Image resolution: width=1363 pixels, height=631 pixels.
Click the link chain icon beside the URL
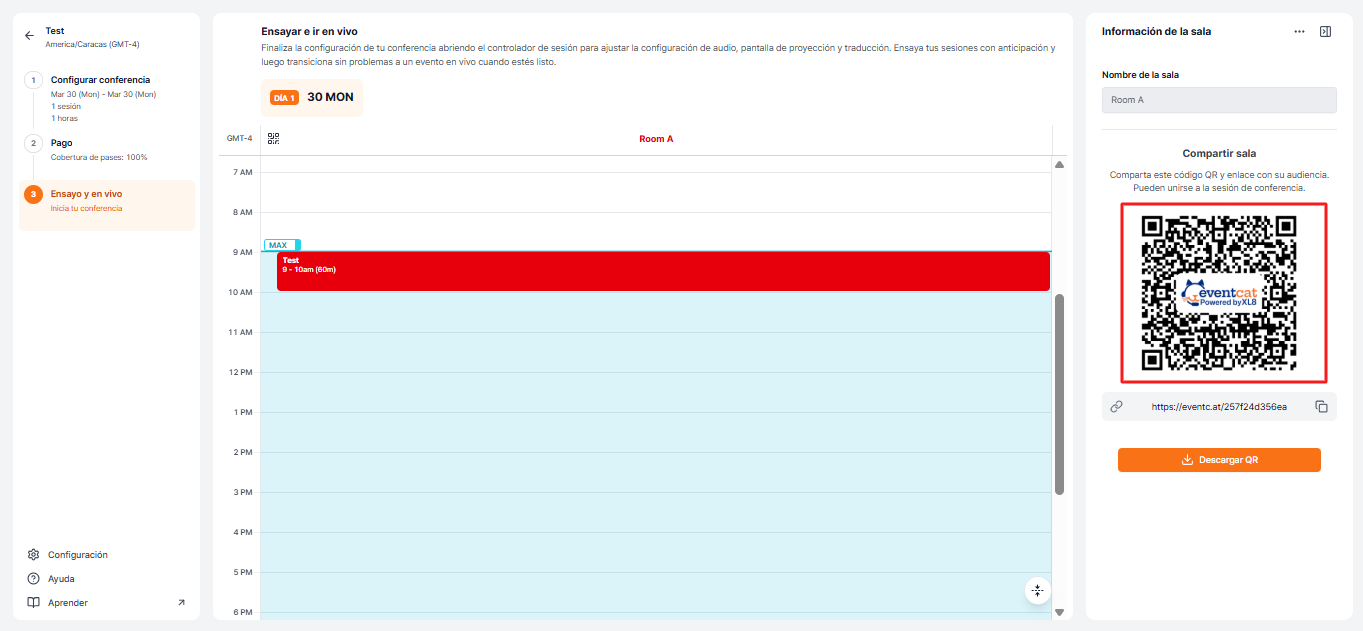(1117, 407)
